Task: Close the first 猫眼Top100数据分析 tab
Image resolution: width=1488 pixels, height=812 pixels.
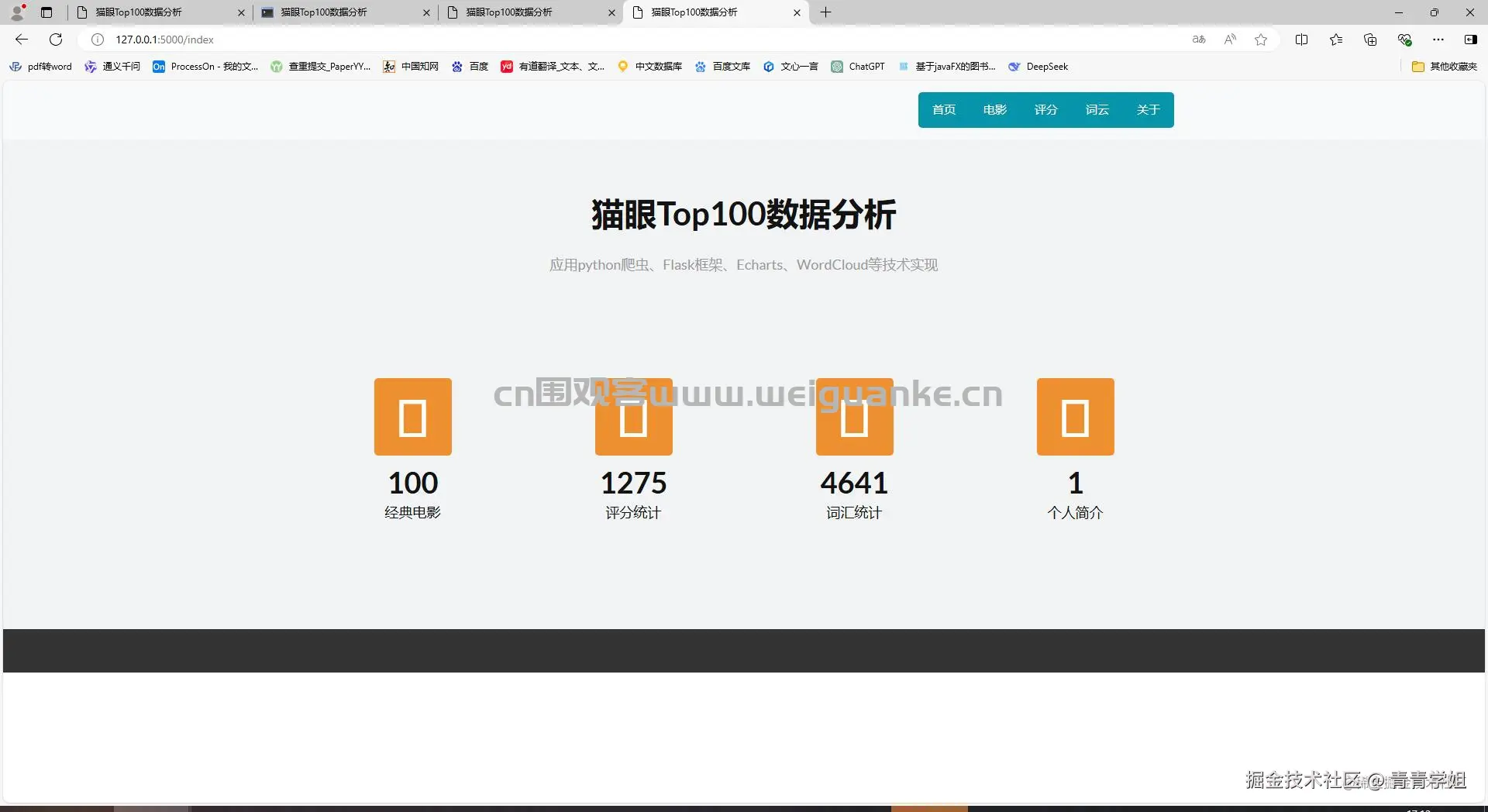Action: [241, 12]
